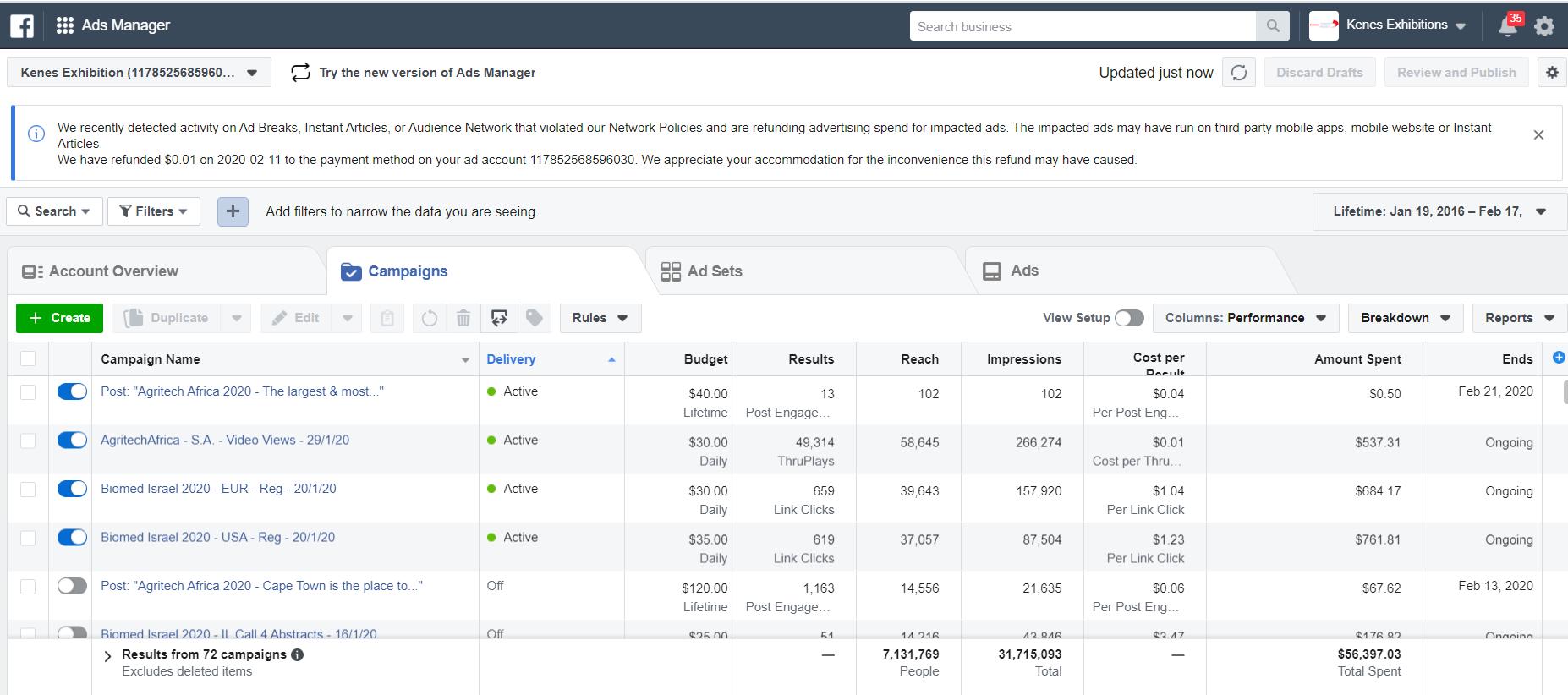The image size is (1568, 695).
Task: Open Edit options dropdown arrow
Action: (348, 318)
